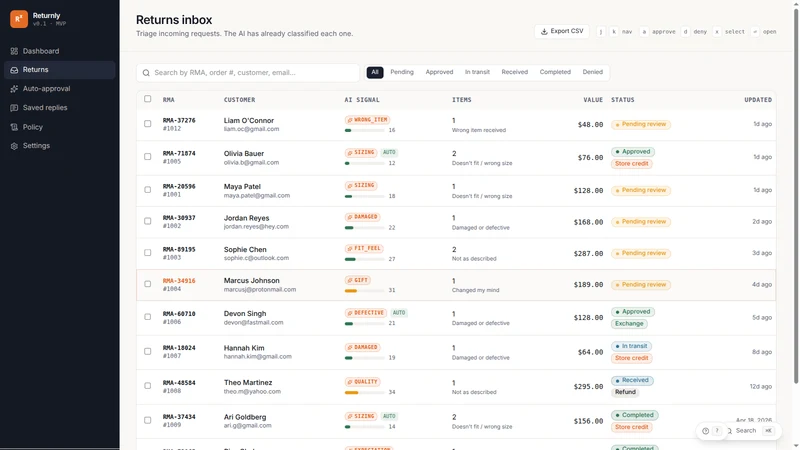The width and height of the screenshot is (800, 450).
Task: Filter by Approved returns
Action: click(x=439, y=72)
